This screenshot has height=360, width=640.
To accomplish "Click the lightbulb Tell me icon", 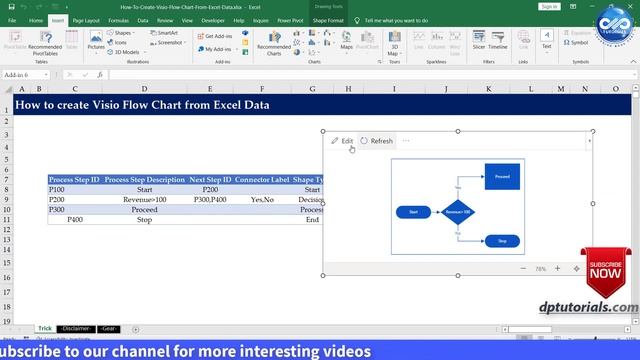I will click(x=357, y=20).
